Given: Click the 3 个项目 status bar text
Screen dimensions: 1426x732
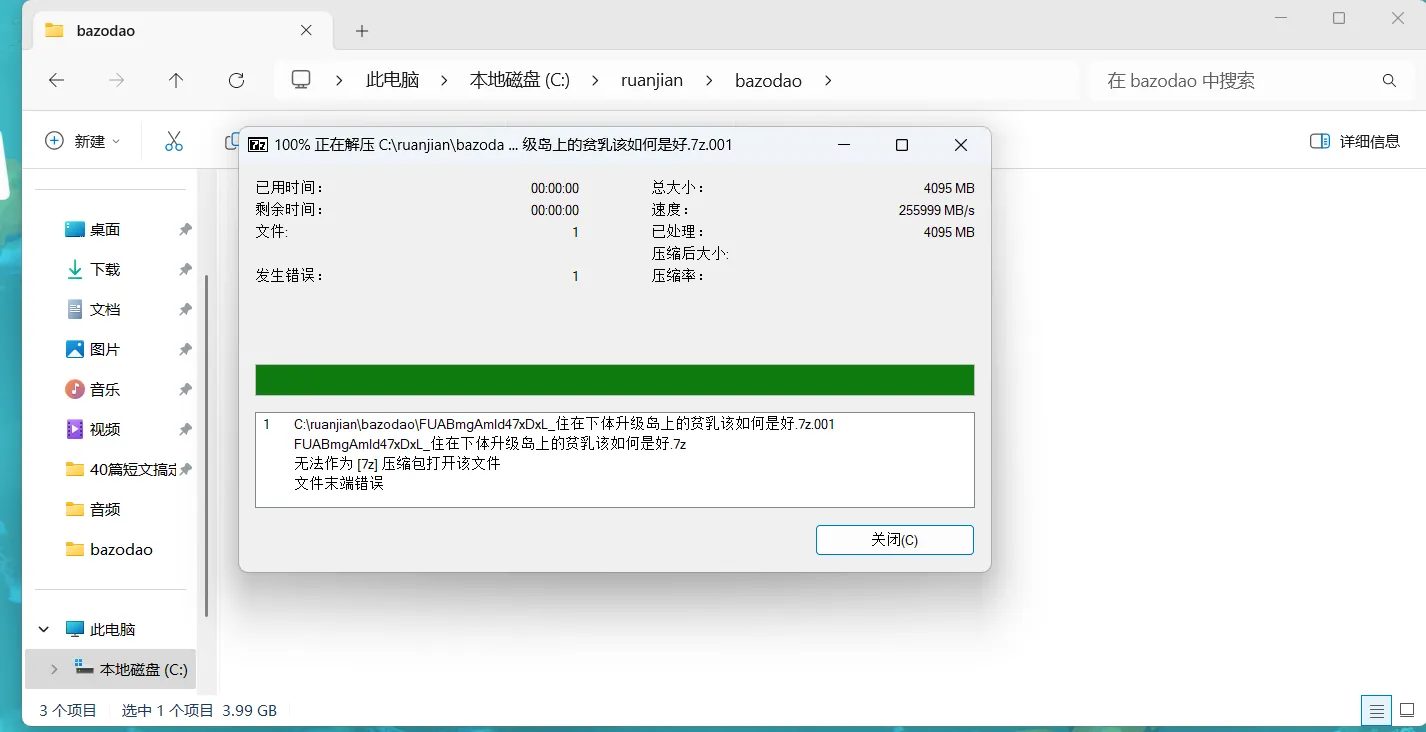Looking at the screenshot, I should coord(68,711).
